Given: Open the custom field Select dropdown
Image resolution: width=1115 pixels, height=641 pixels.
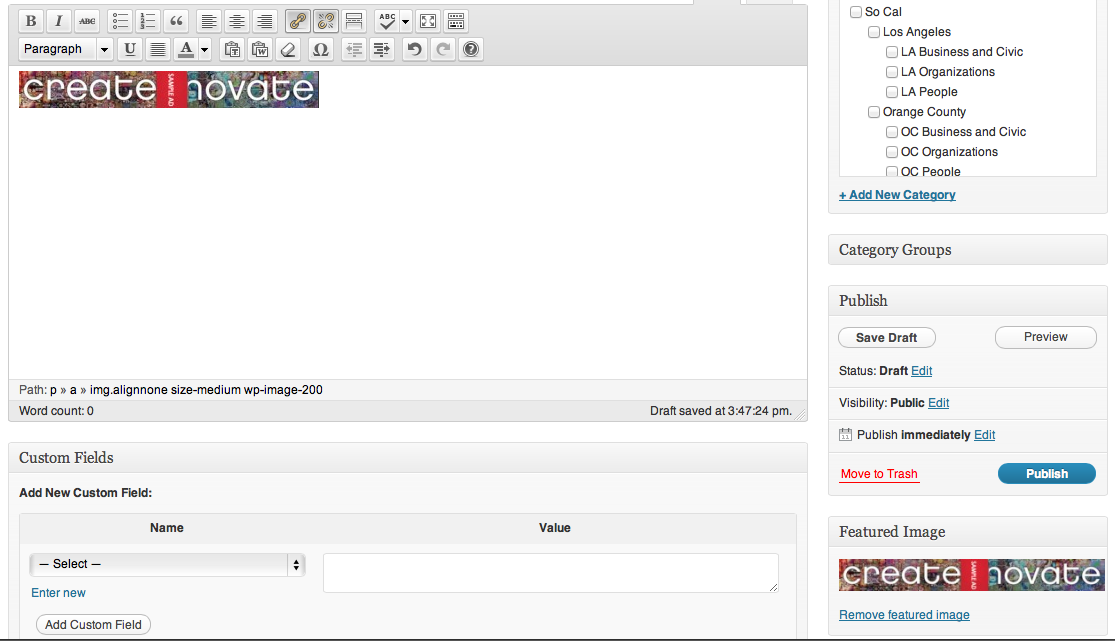Looking at the screenshot, I should (167, 564).
